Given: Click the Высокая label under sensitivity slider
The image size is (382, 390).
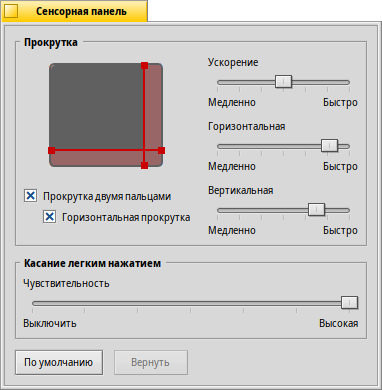Looking at the screenshot, I should point(339,323).
